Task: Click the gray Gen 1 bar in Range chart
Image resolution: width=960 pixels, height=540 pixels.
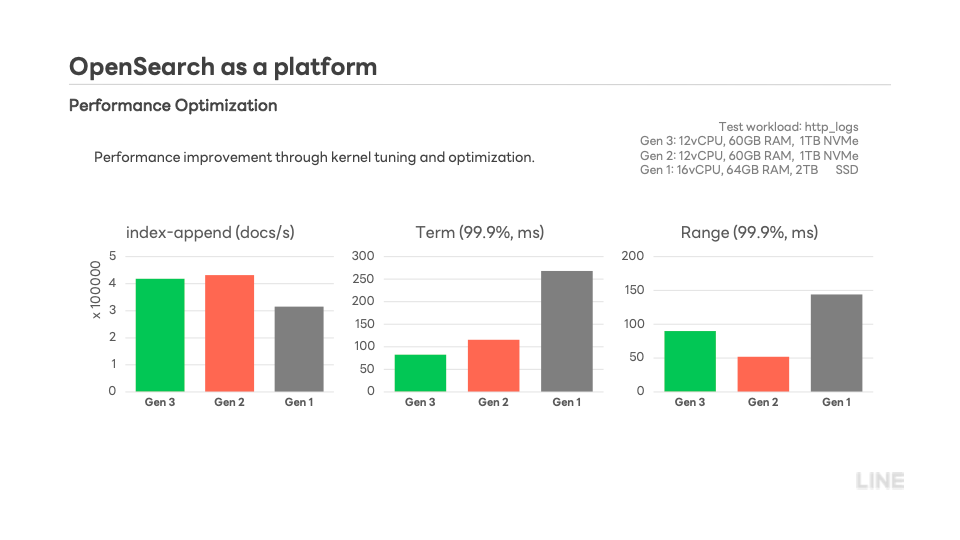Action: (x=836, y=343)
